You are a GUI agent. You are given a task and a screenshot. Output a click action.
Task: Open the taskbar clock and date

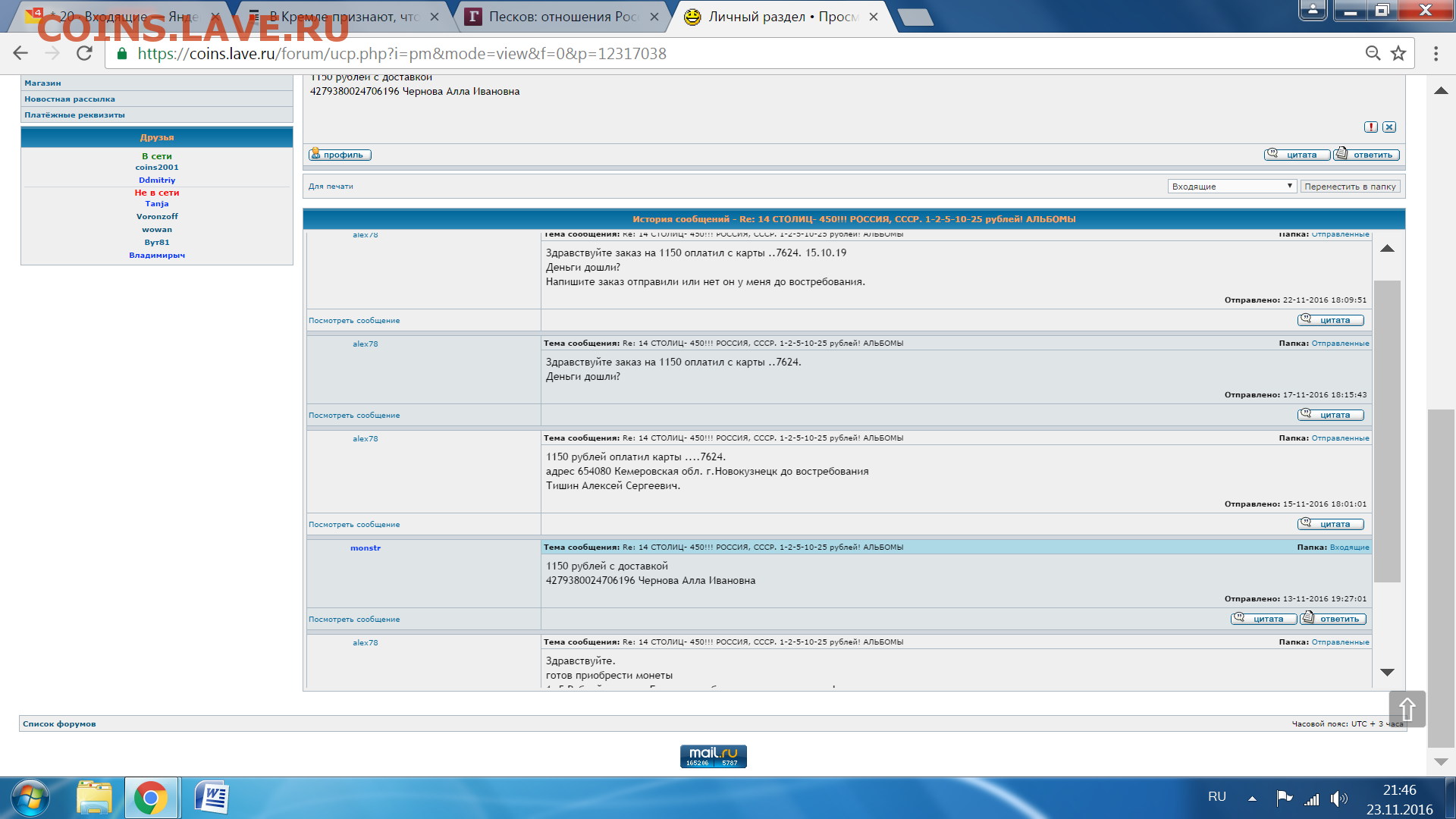[x=1399, y=799]
